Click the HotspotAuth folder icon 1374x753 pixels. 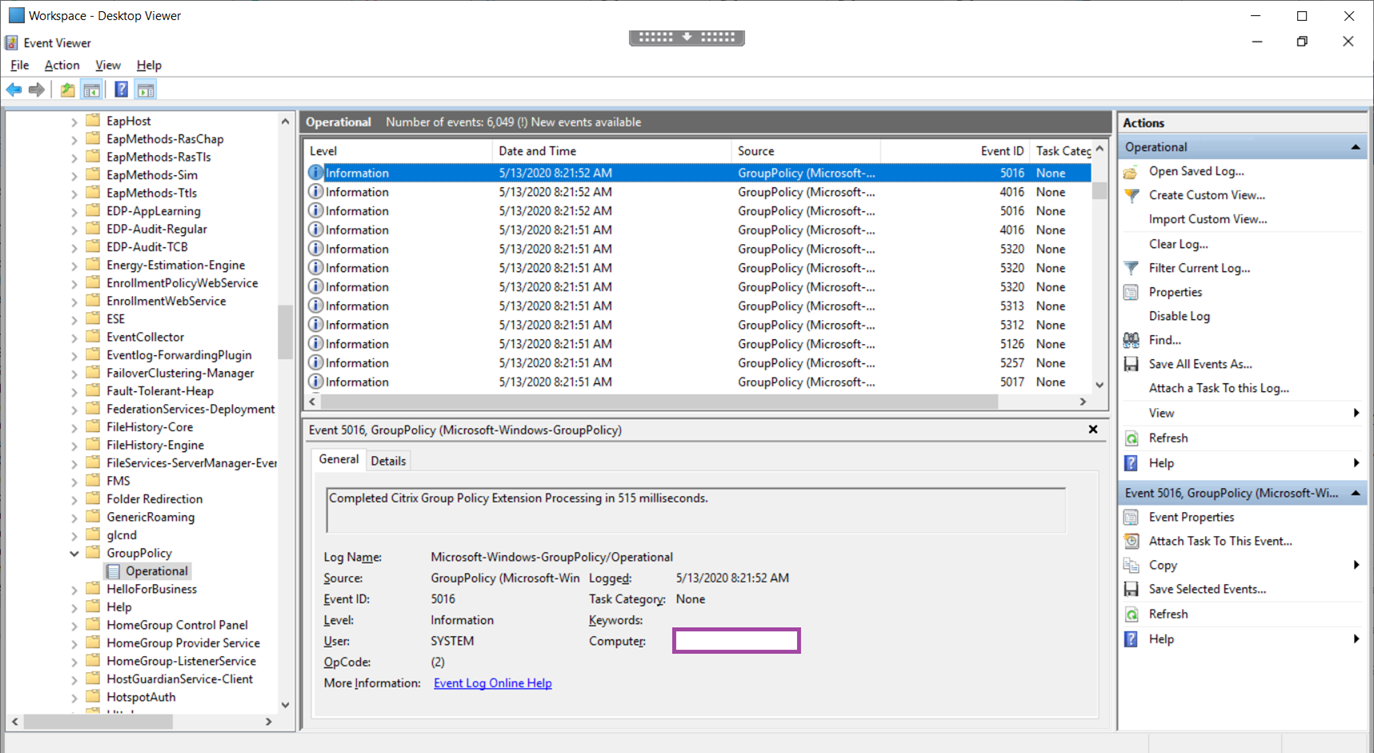coord(93,697)
